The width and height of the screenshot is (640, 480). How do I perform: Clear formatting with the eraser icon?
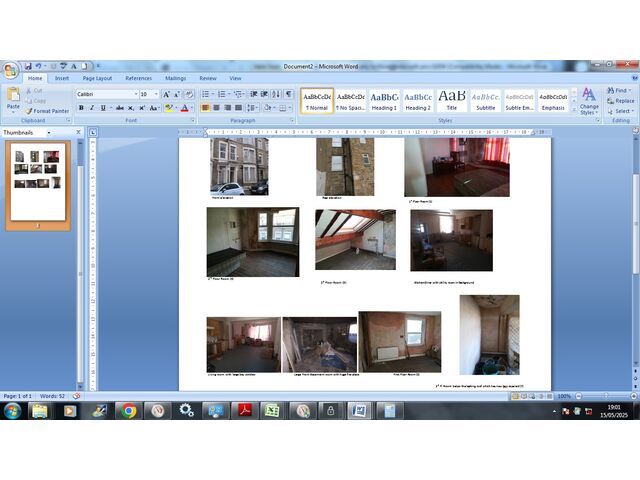pos(189,94)
